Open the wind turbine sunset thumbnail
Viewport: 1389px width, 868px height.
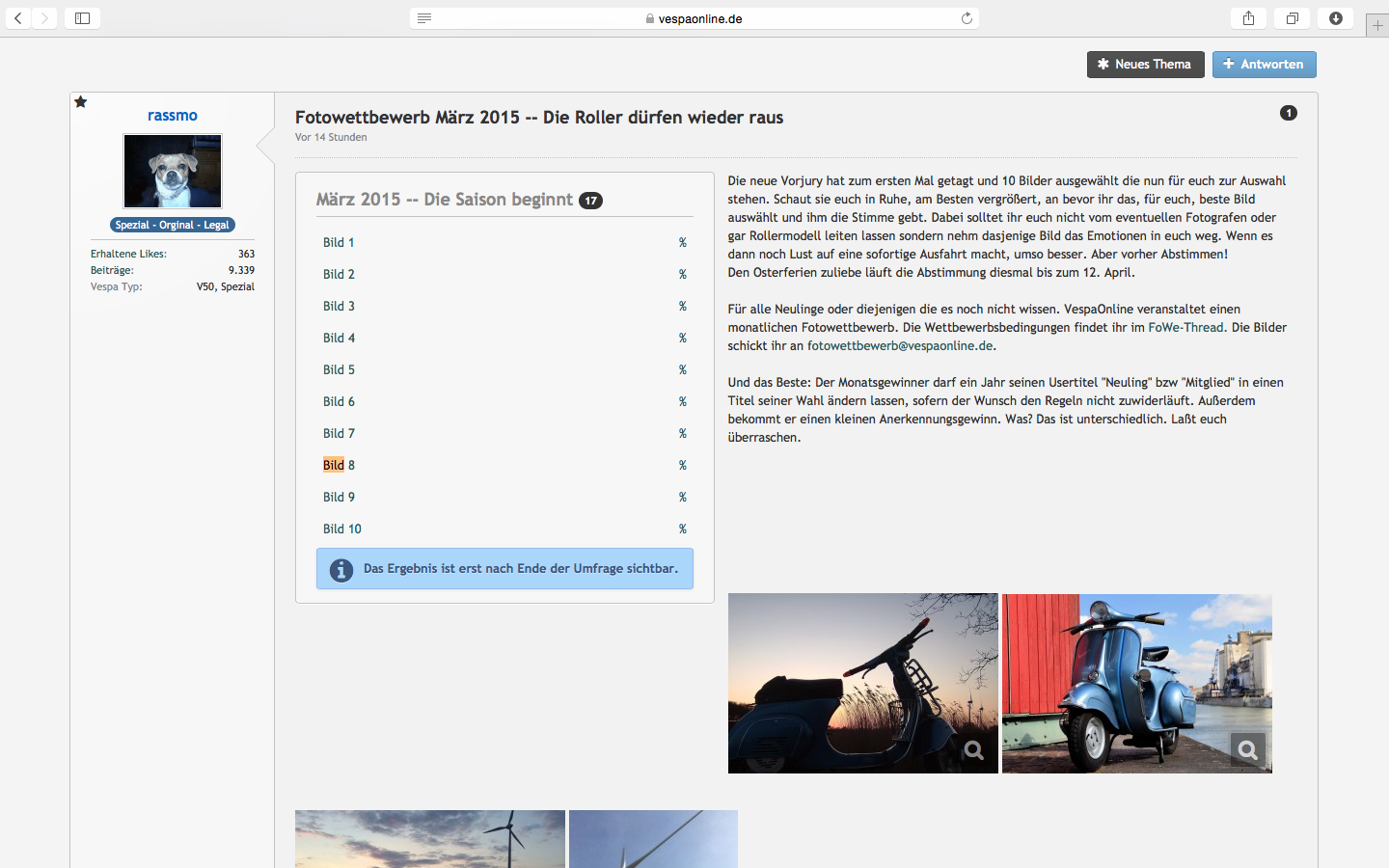tap(429, 839)
